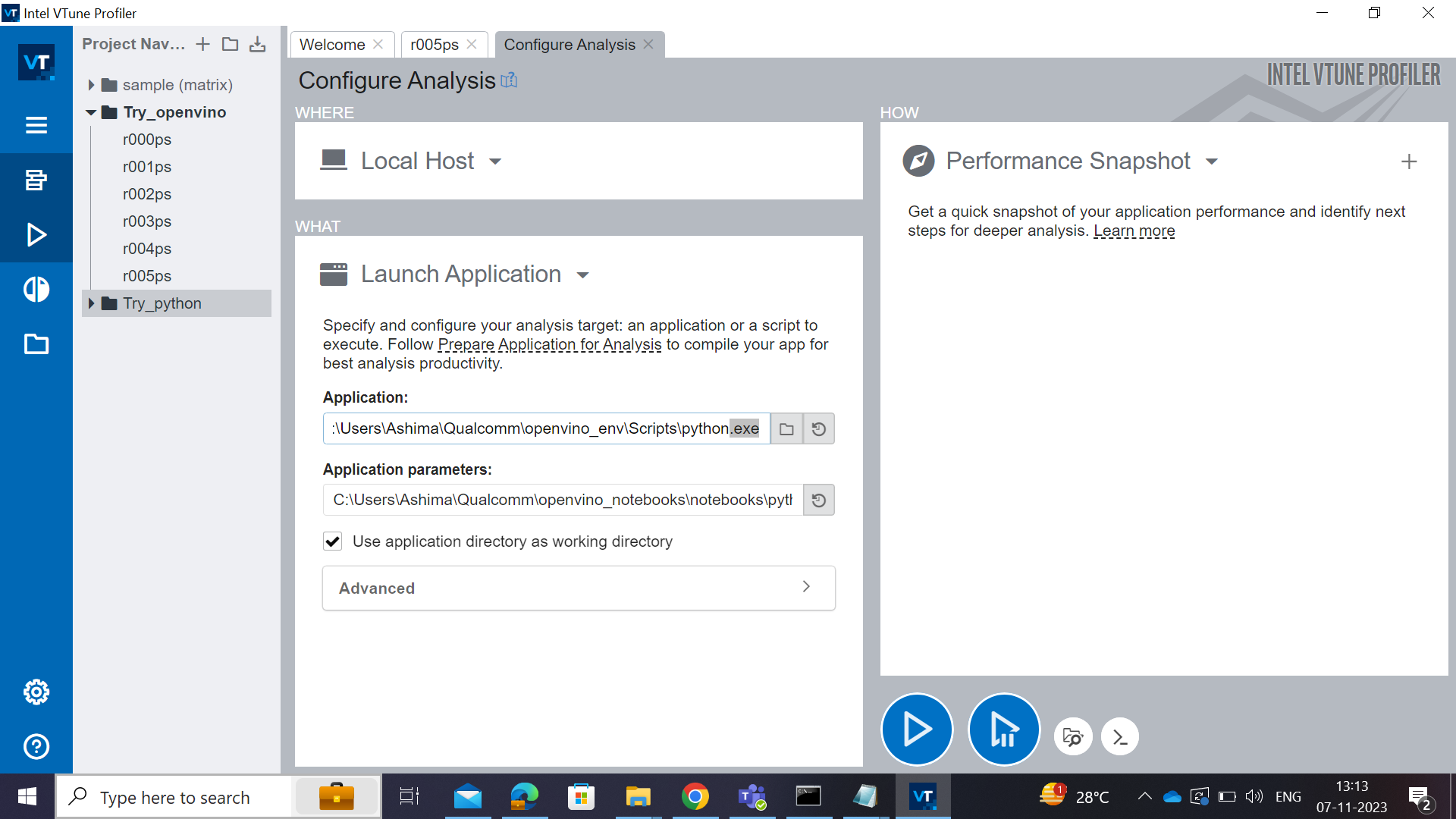Viewport: 1456px width, 819px height.
Task: Open VTune settings gear
Action: pyautogui.click(x=36, y=692)
